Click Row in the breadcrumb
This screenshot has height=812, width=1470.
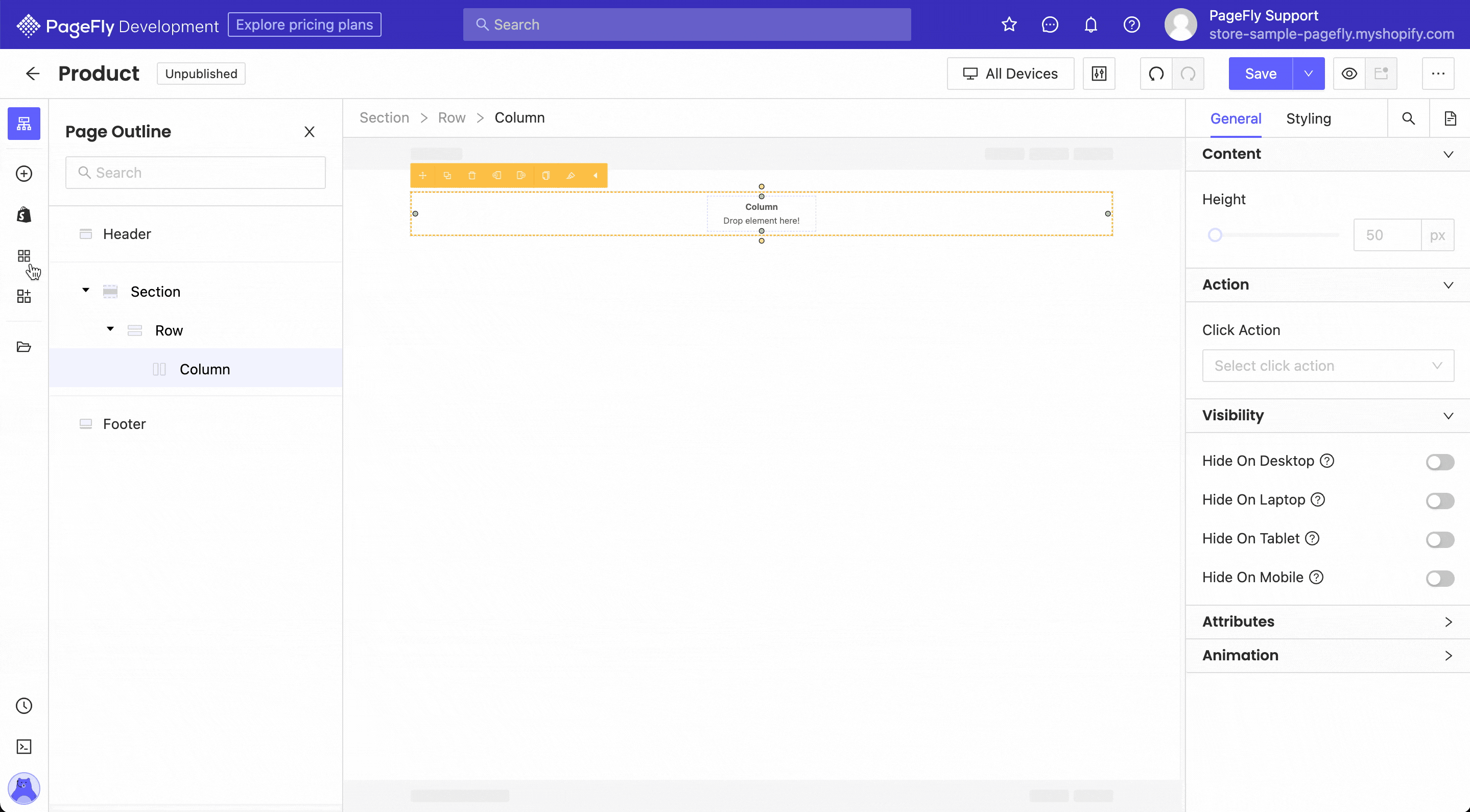452,117
